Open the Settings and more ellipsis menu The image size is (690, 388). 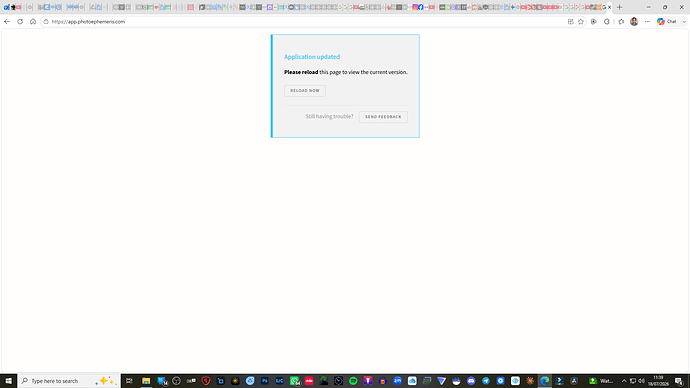pos(647,22)
